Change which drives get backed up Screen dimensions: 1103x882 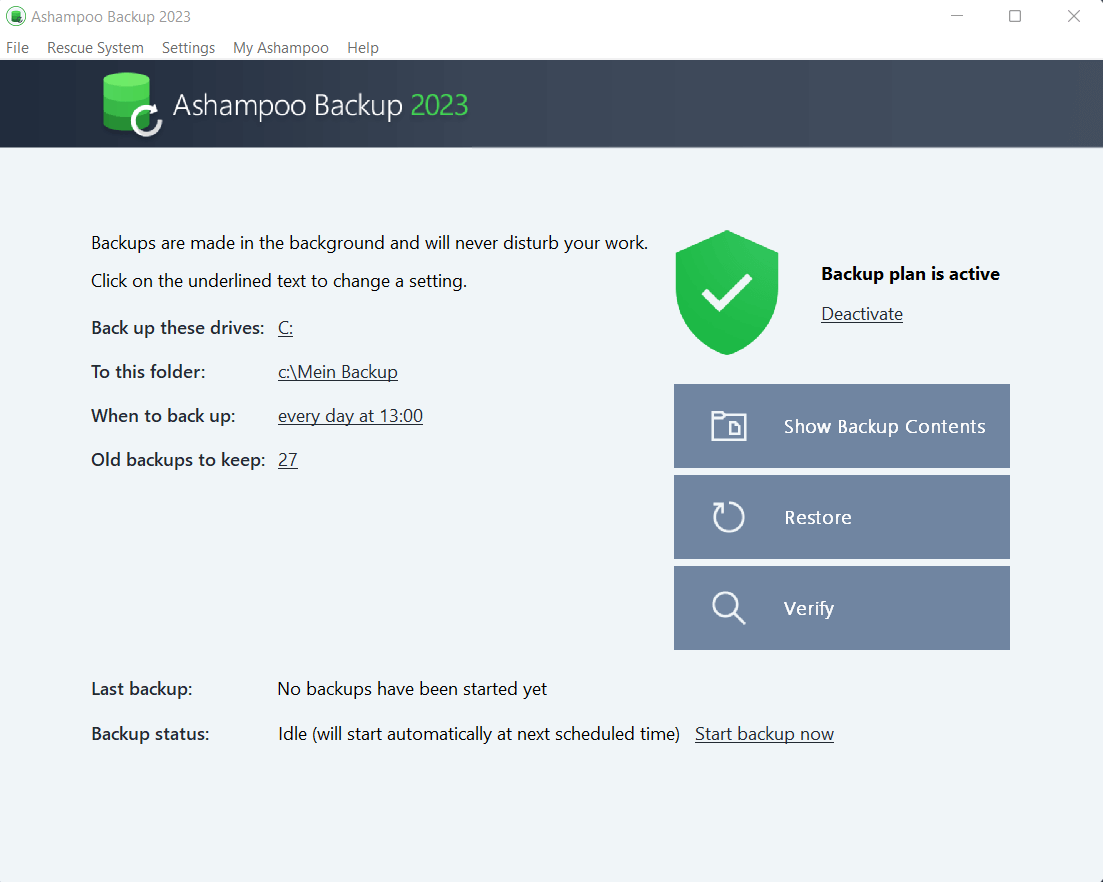pos(285,327)
